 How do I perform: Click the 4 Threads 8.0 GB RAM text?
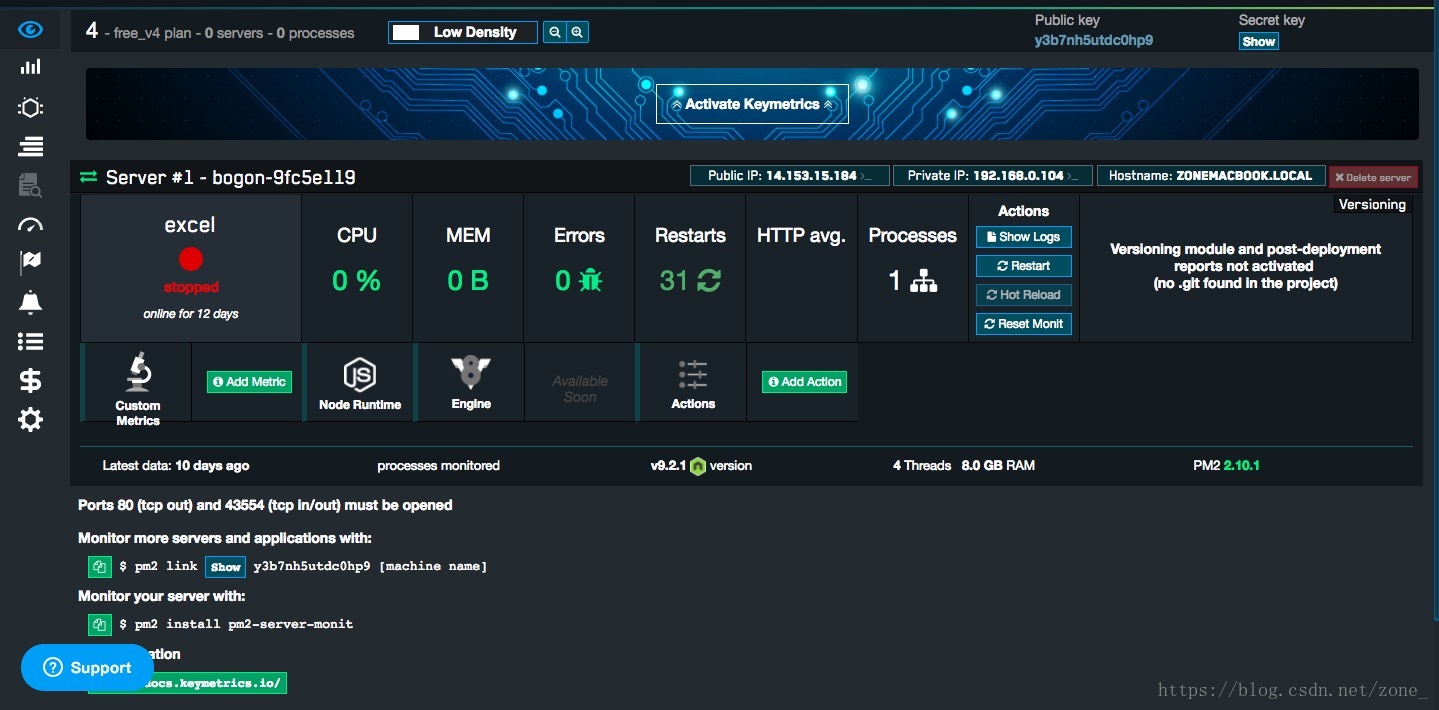click(964, 466)
